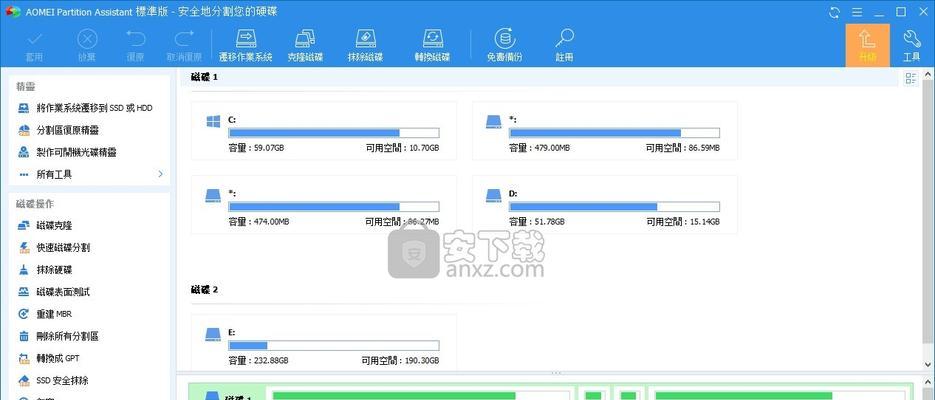Click the Windows logo icon on C:

tap(213, 122)
